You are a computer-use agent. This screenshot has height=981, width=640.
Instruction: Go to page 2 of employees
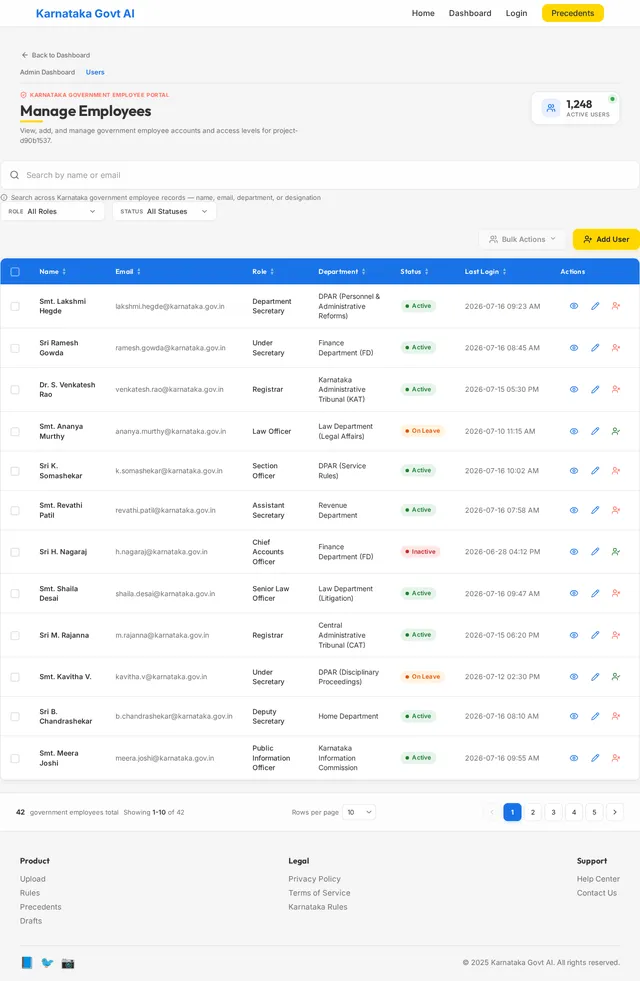point(532,812)
